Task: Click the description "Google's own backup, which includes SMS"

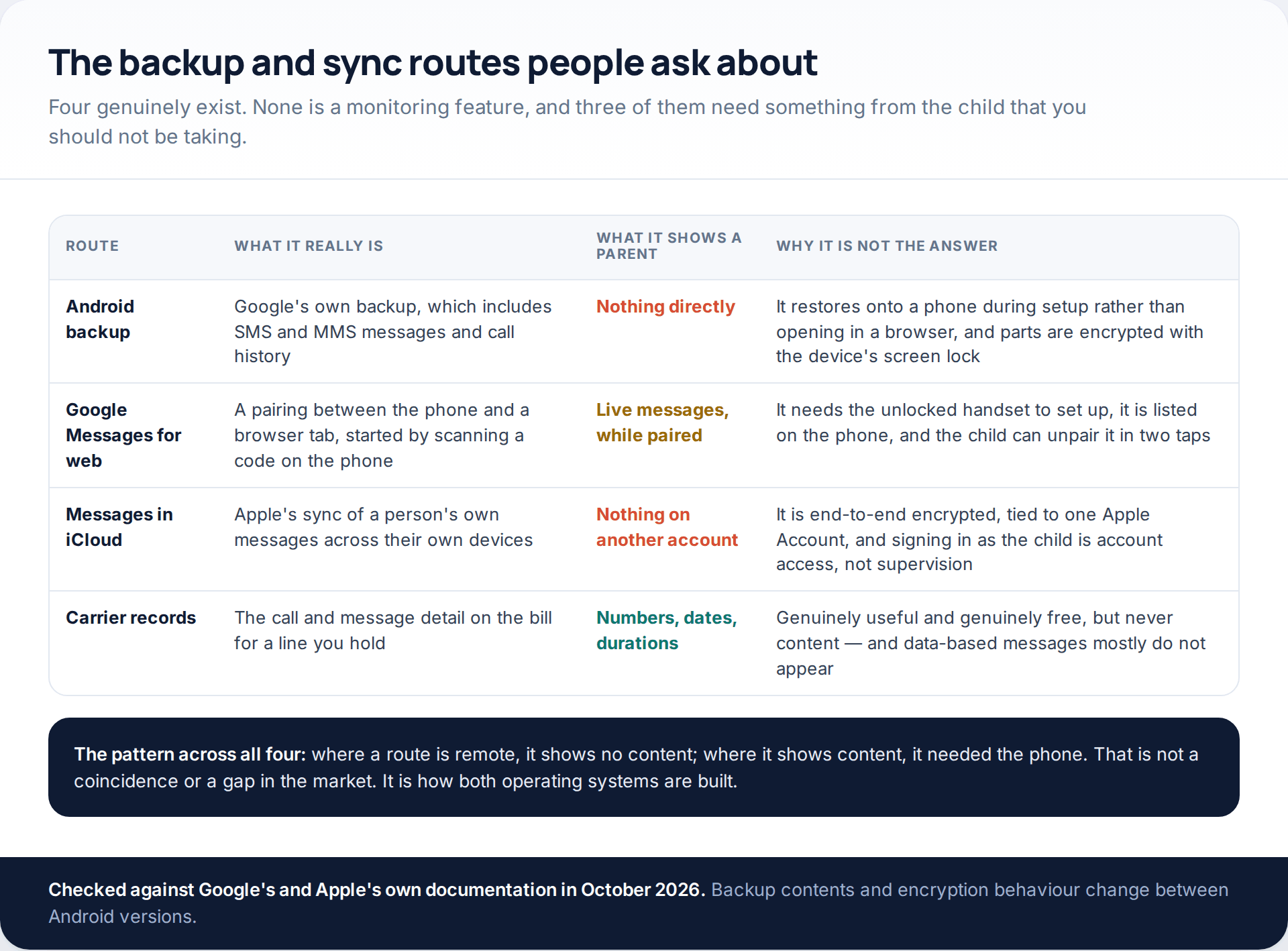Action: 393,331
